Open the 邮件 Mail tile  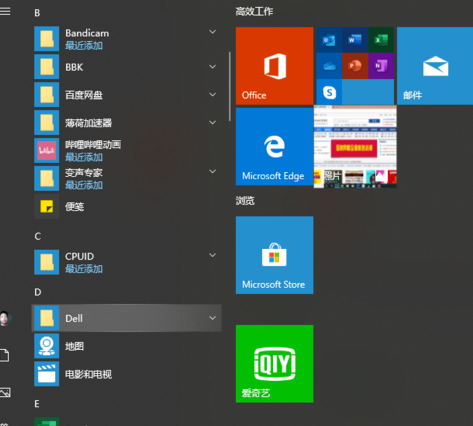(x=435, y=66)
